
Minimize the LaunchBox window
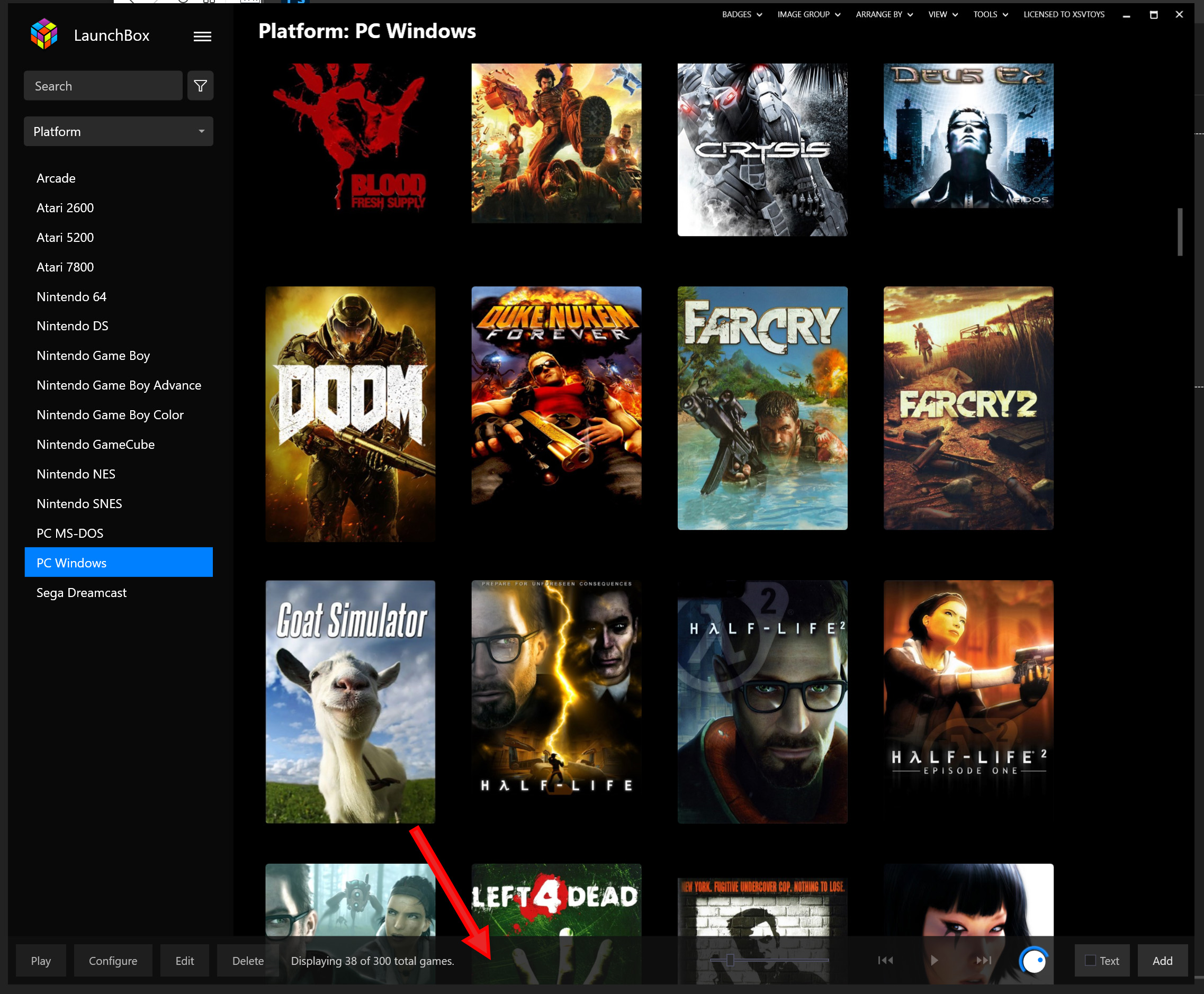tap(1126, 15)
